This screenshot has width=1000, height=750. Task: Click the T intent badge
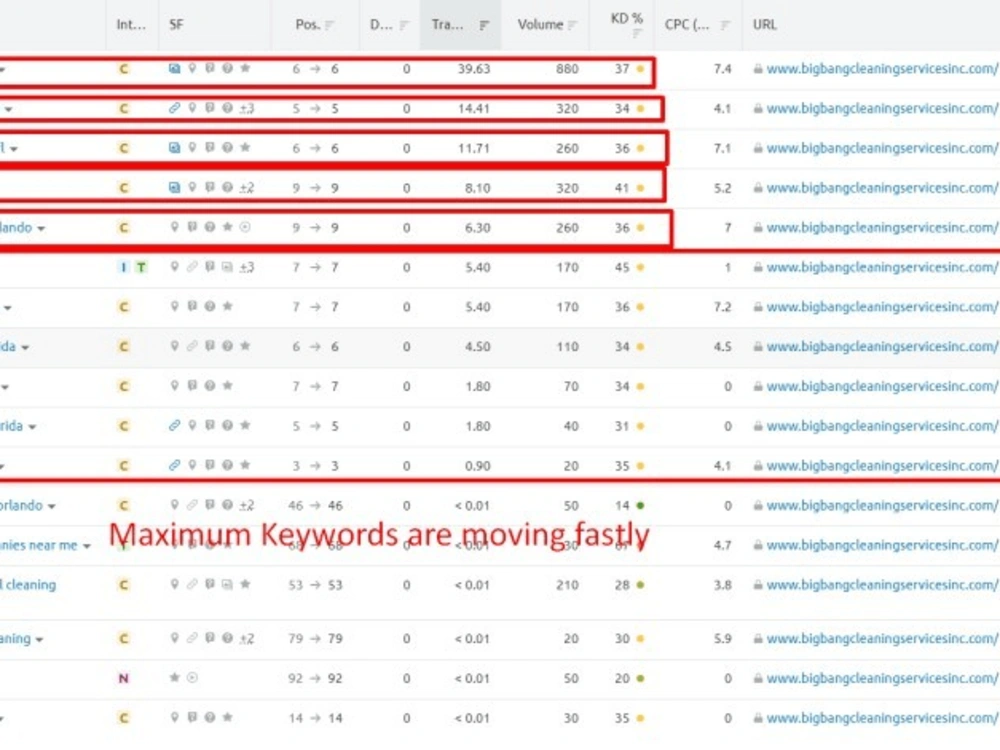(141, 267)
